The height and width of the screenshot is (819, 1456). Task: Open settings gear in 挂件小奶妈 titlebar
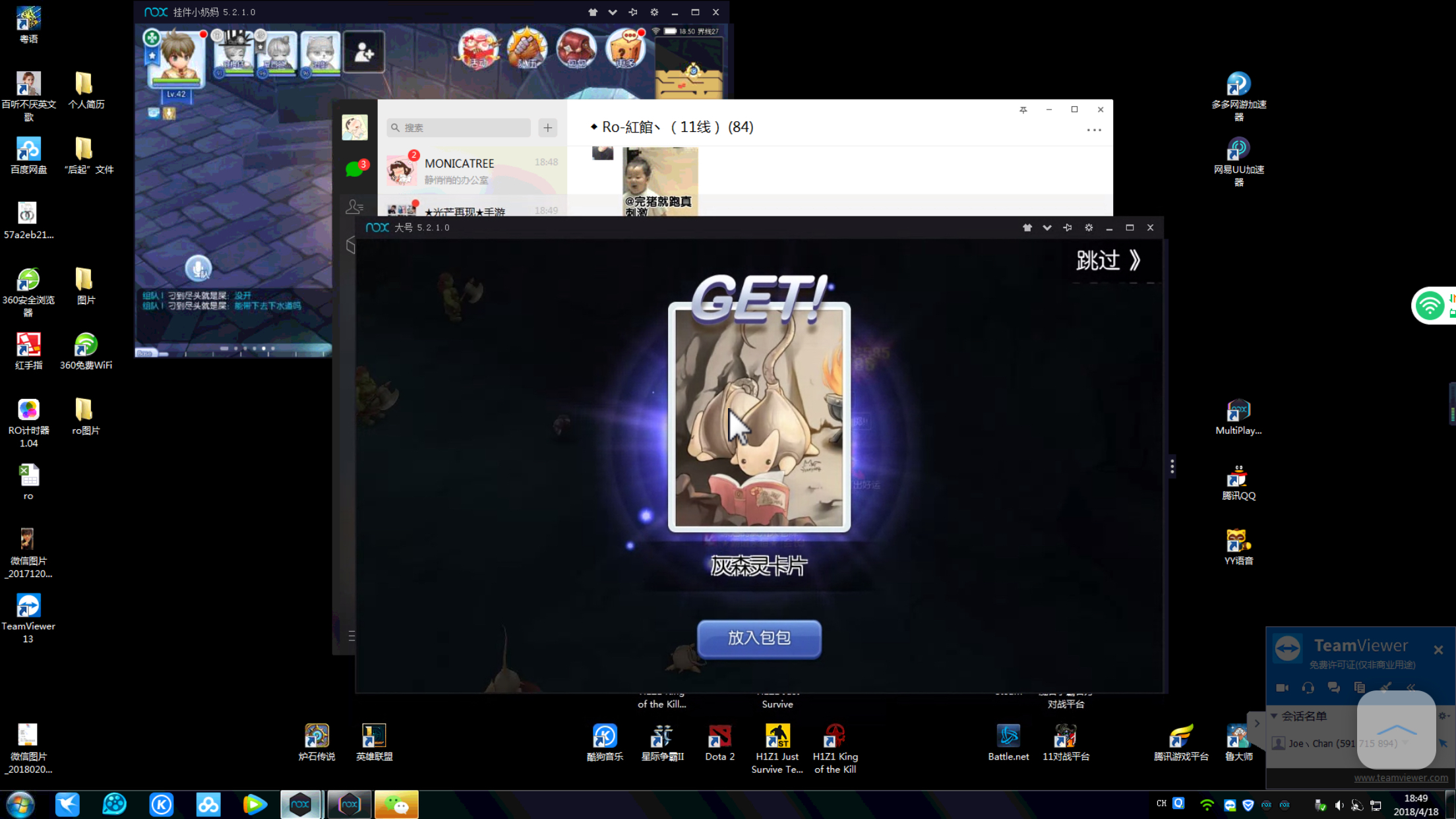(654, 13)
